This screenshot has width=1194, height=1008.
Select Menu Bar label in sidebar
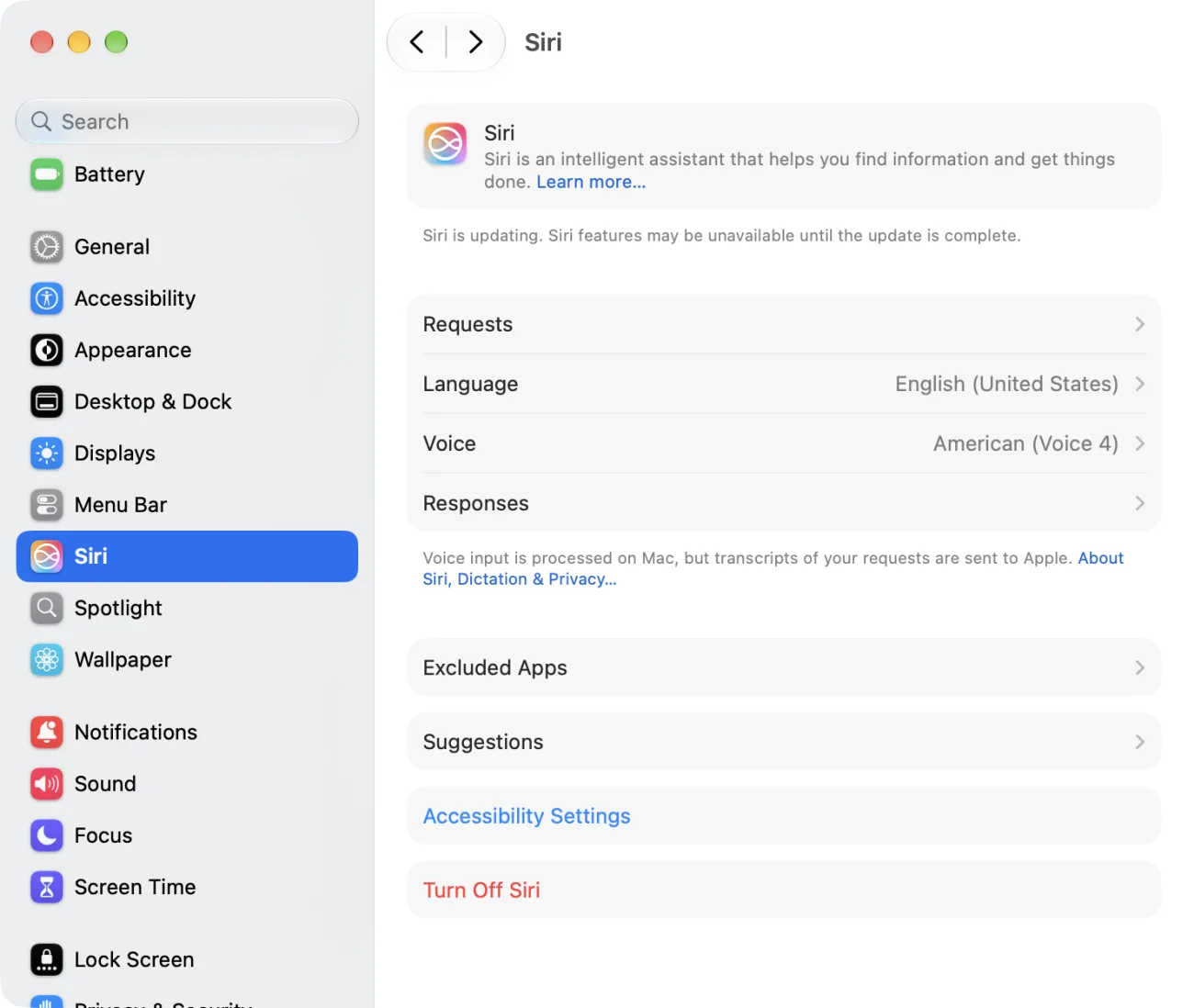pyautogui.click(x=120, y=505)
